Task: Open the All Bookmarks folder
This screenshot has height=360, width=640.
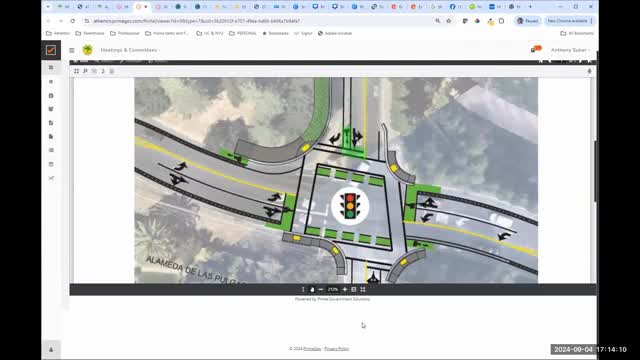Action: click(x=577, y=33)
